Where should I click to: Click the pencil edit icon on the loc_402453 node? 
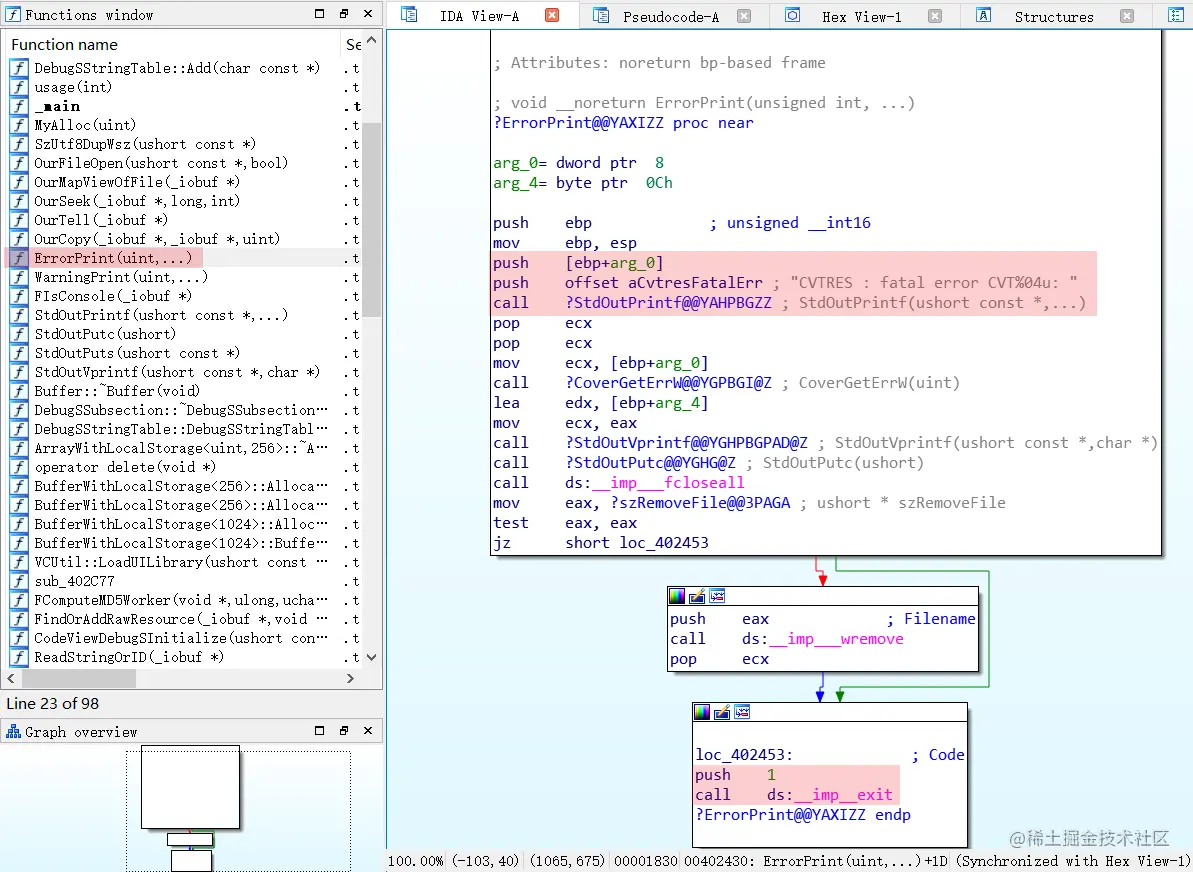pos(722,712)
